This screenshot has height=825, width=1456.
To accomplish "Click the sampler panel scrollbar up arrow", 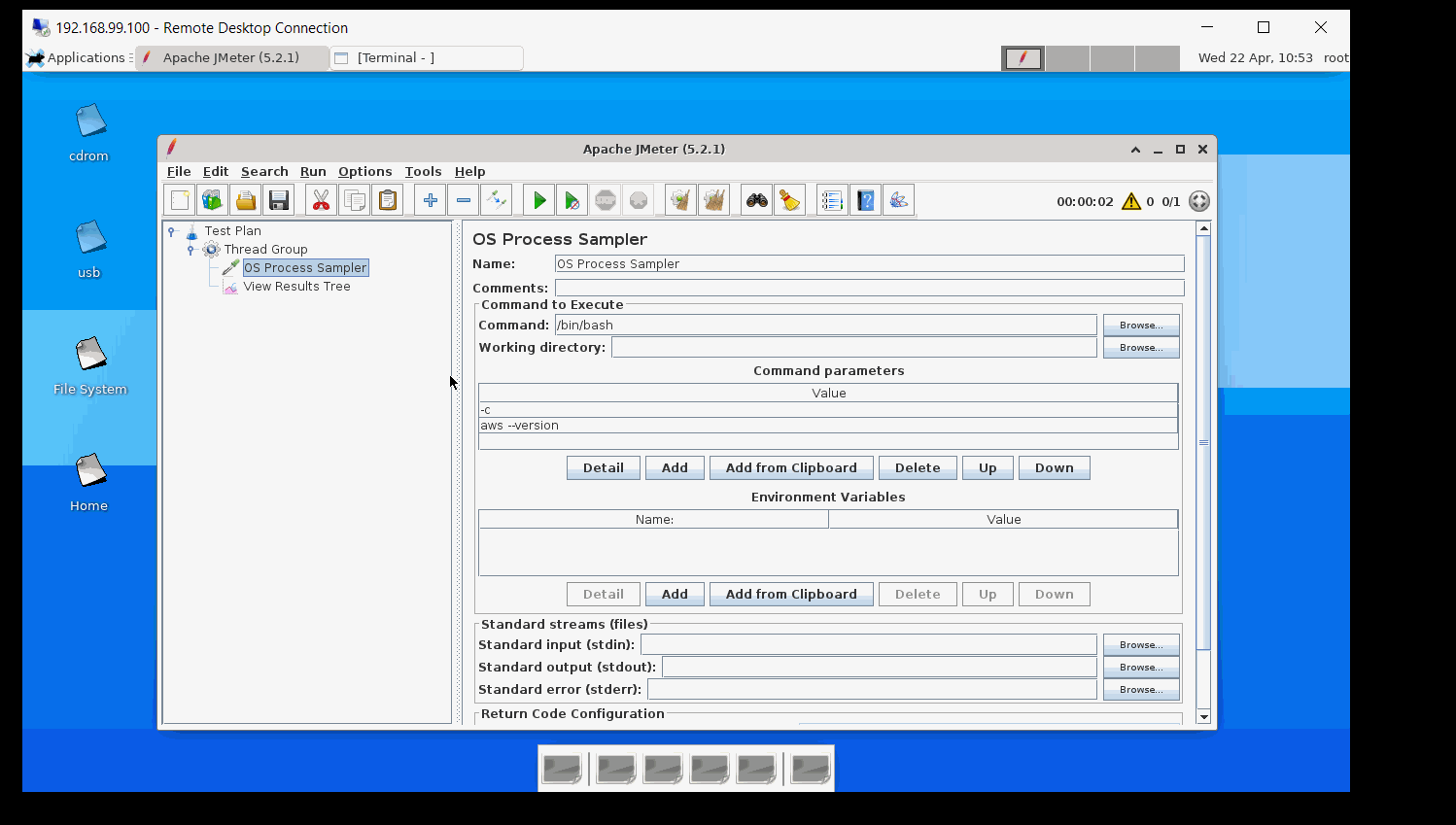I will 1203,228.
